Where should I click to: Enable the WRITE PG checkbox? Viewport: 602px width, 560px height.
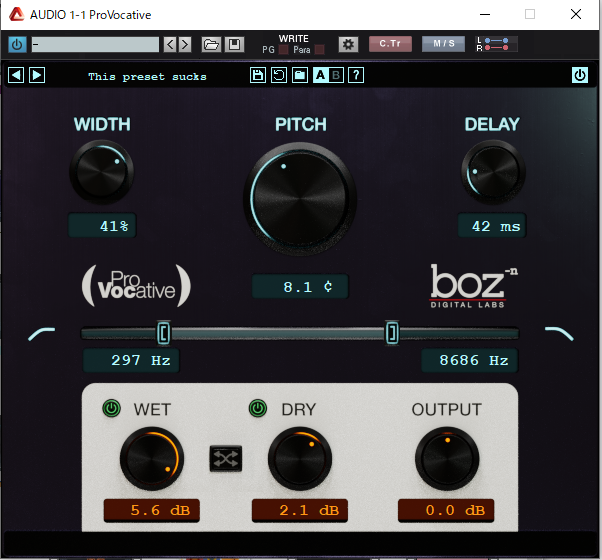[x=283, y=50]
